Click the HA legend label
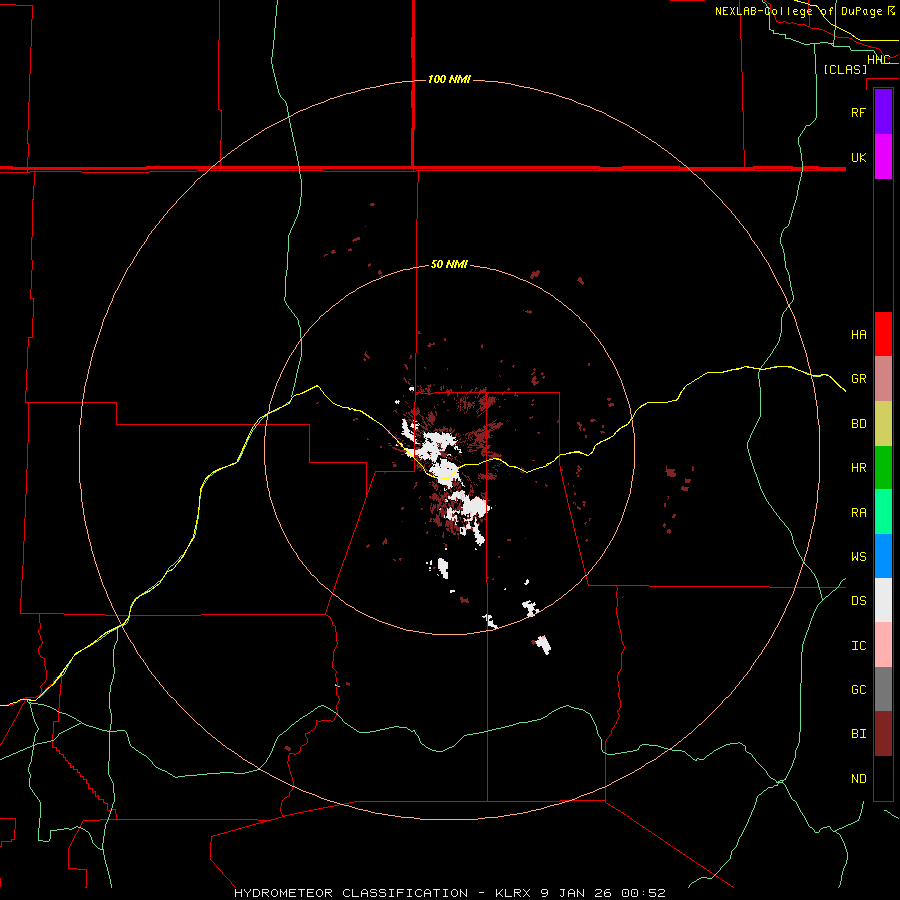Image resolution: width=900 pixels, height=900 pixels. tap(858, 335)
